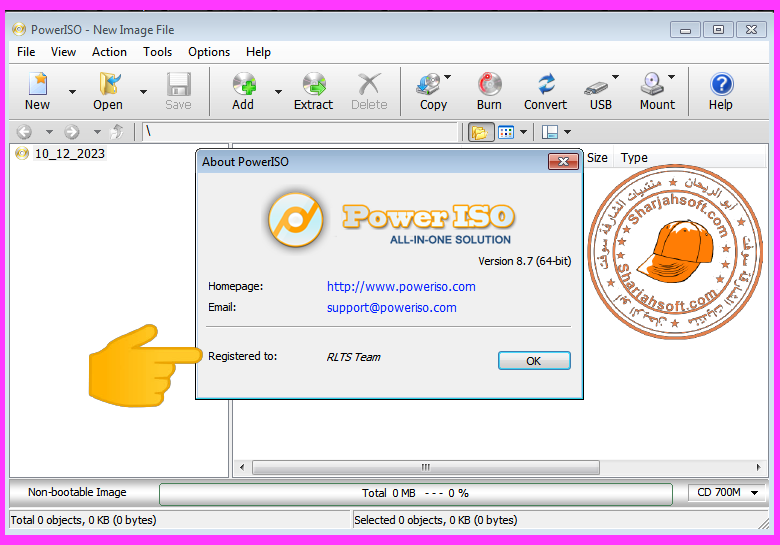
Task: Open the File menu
Action: 26,52
